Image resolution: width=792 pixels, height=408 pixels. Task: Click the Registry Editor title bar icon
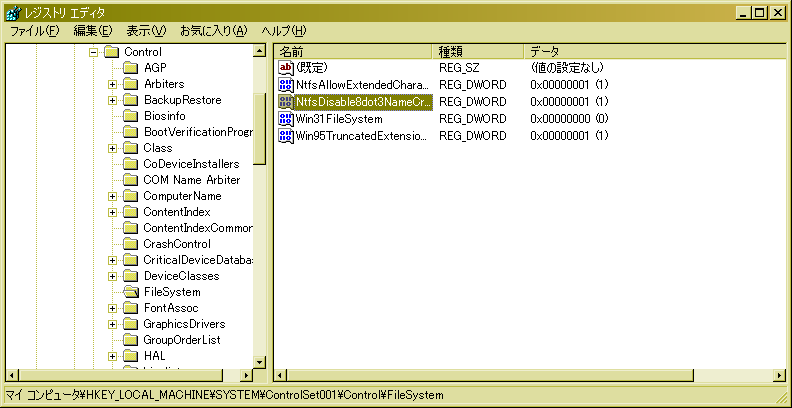pyautogui.click(x=11, y=12)
